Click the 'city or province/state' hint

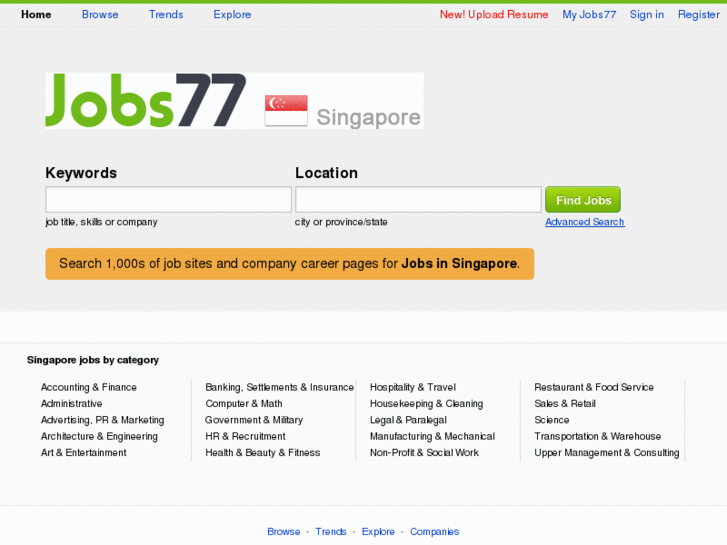[341, 222]
